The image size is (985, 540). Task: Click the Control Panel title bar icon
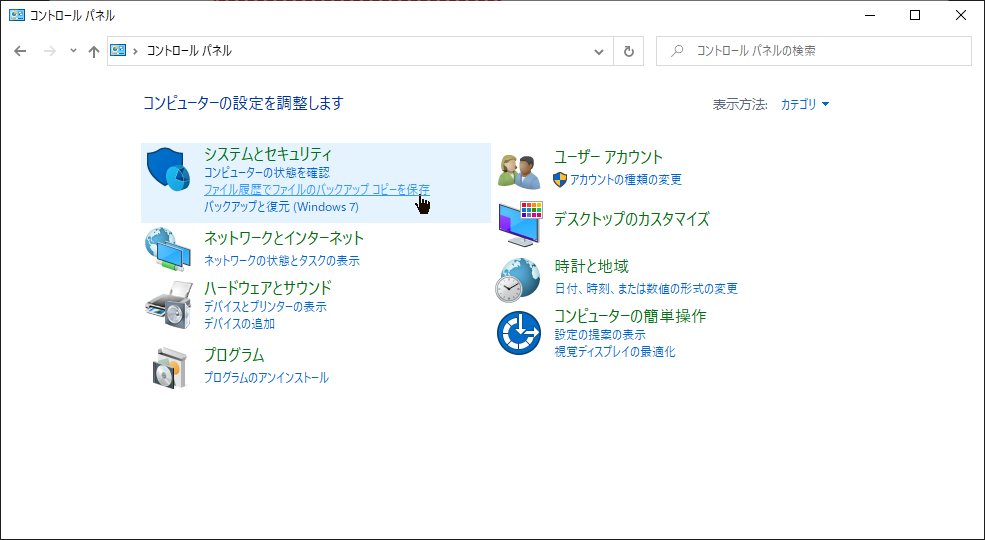point(17,16)
